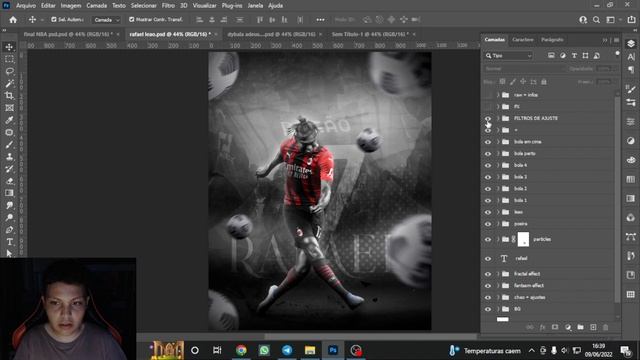Filter layers by type (T) icon

(x=574, y=56)
